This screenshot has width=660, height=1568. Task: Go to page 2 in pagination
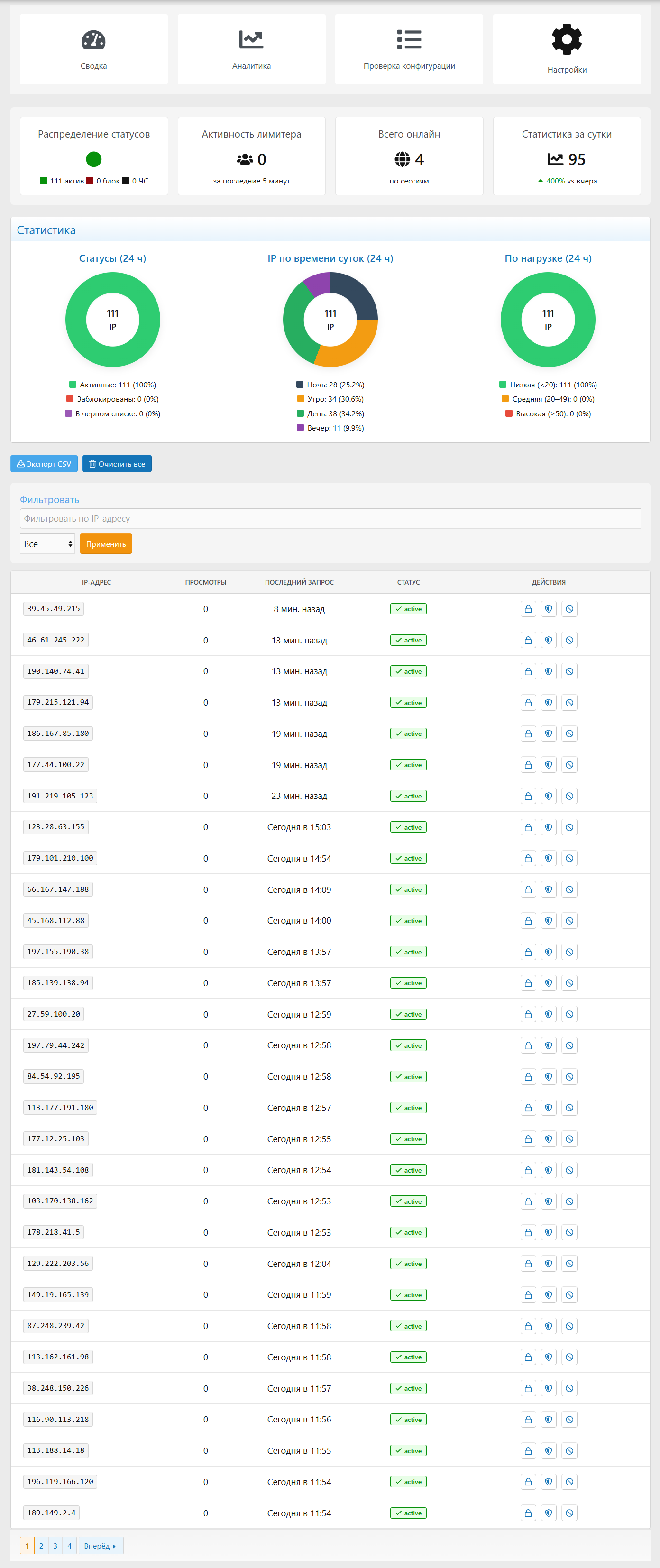(x=41, y=1546)
